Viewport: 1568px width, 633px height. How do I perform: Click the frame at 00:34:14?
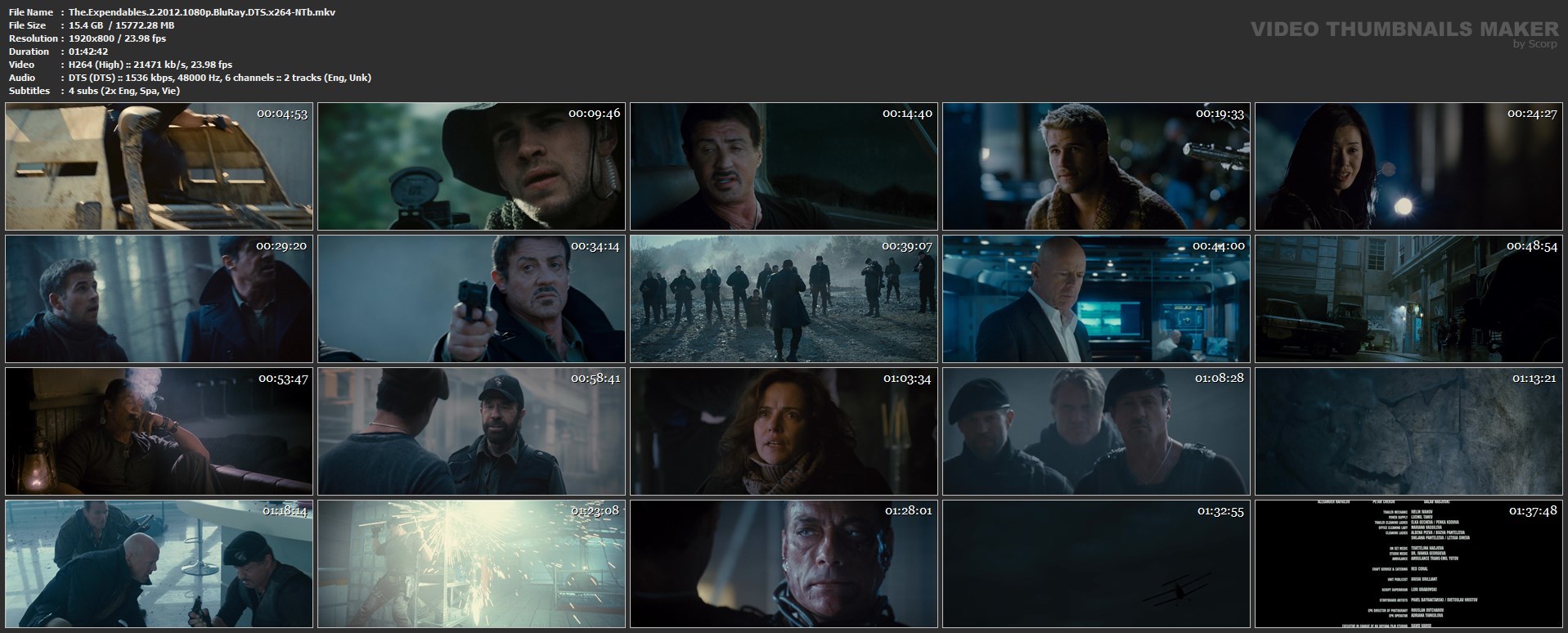[x=471, y=299]
